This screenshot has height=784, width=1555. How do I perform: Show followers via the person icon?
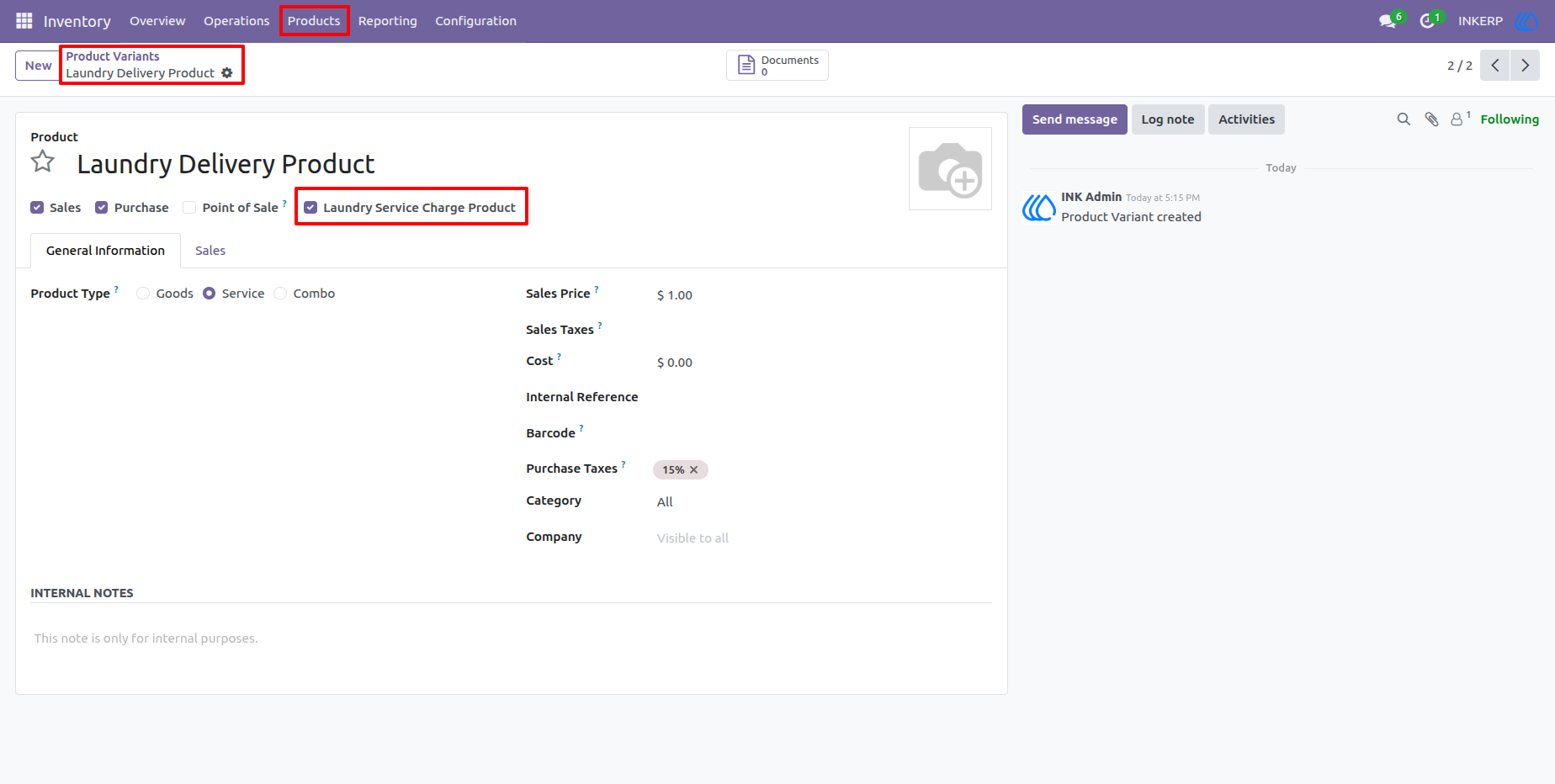1457,119
